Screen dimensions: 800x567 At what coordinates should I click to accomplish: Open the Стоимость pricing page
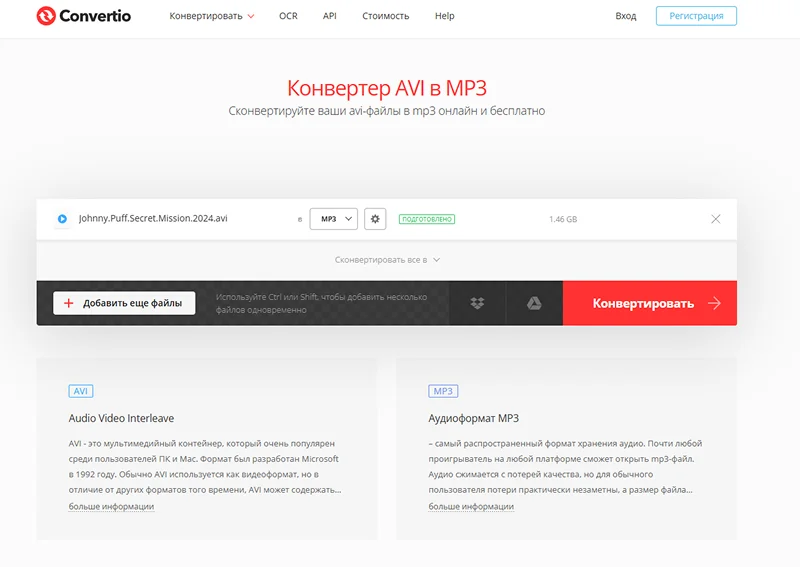tap(386, 16)
